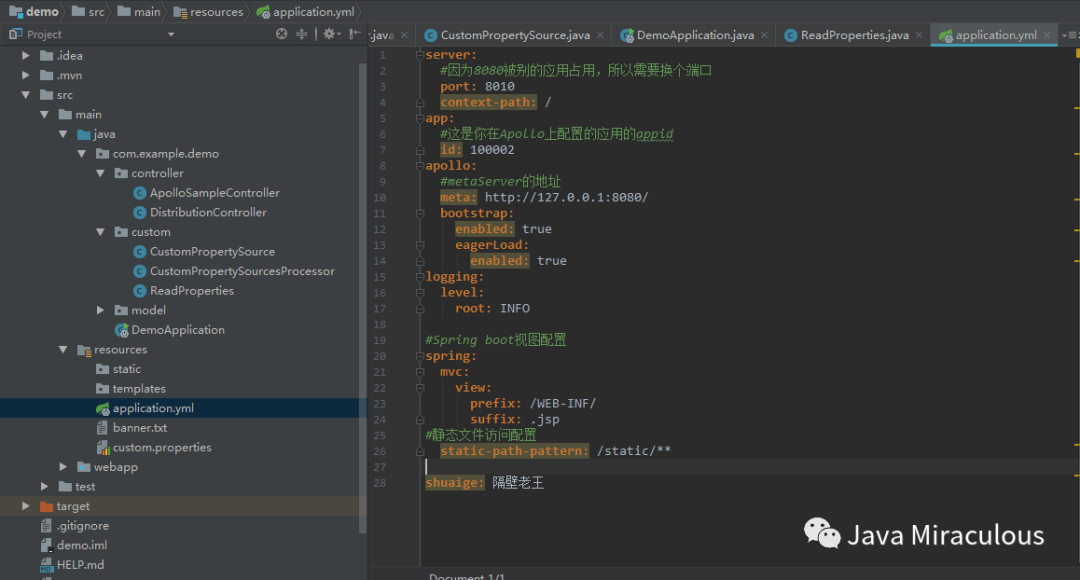
Task: Click CustomPropertySourcesProcessor class icon
Action: [x=140, y=271]
